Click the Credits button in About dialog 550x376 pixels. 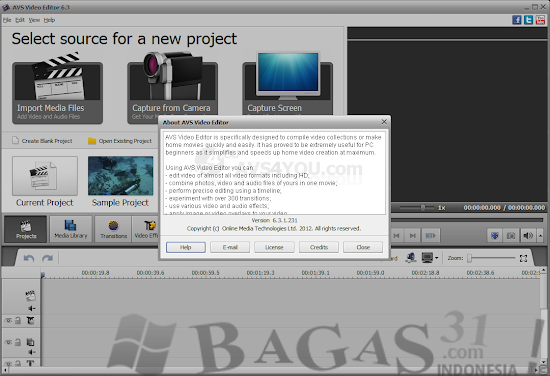[318, 247]
